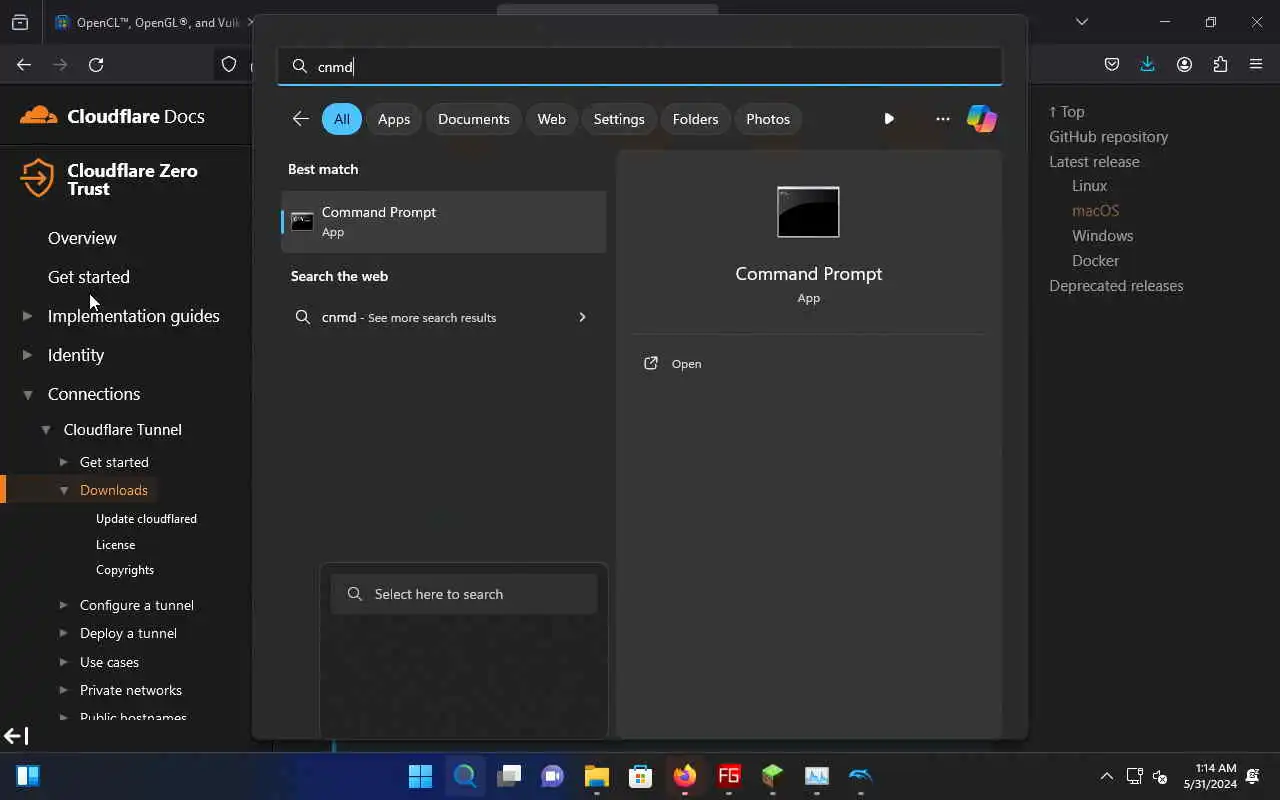Open Task View on the taskbar

point(509,776)
